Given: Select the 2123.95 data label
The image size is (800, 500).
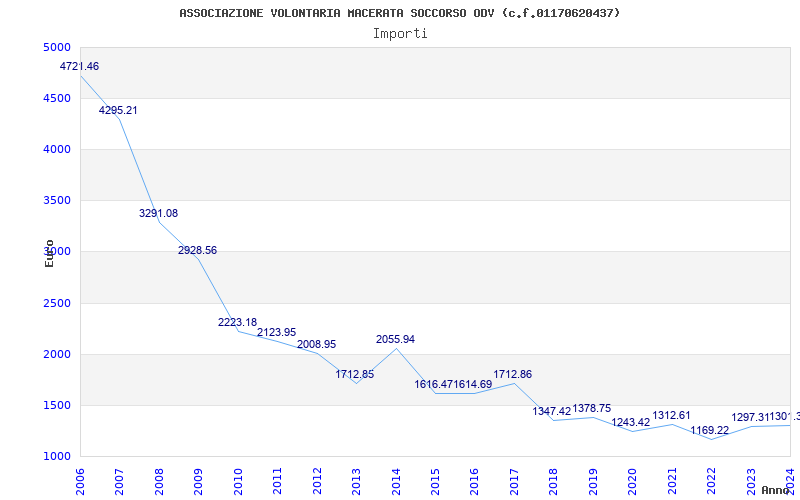Looking at the screenshot, I should pyautogui.click(x=276, y=333).
